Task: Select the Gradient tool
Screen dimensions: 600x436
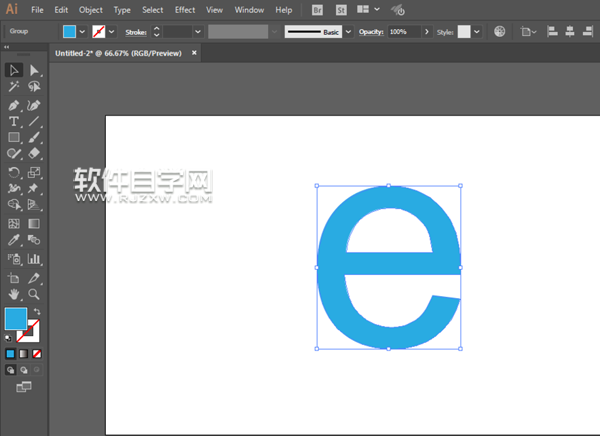Action: (x=34, y=224)
